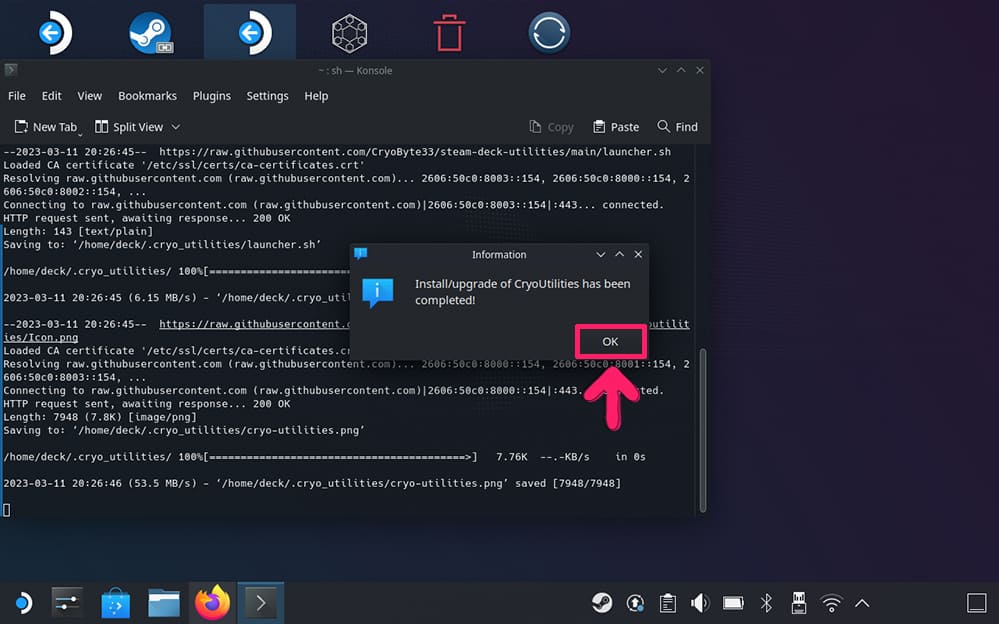Viewport: 999px width, 624px height.
Task: Click the 'Length: 7948 (7.8K) [image/png]' terminal line
Action: point(100,417)
